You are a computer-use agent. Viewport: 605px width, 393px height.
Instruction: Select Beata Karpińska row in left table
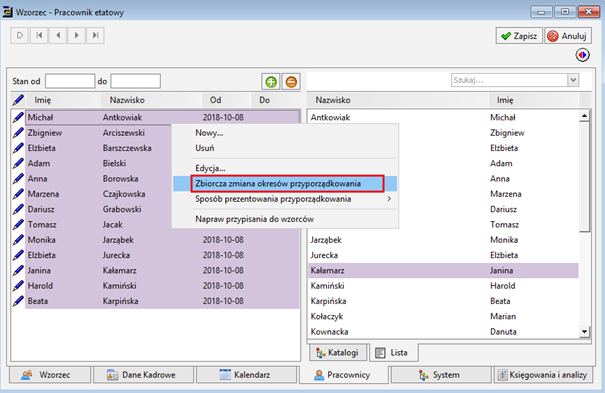tap(162, 301)
